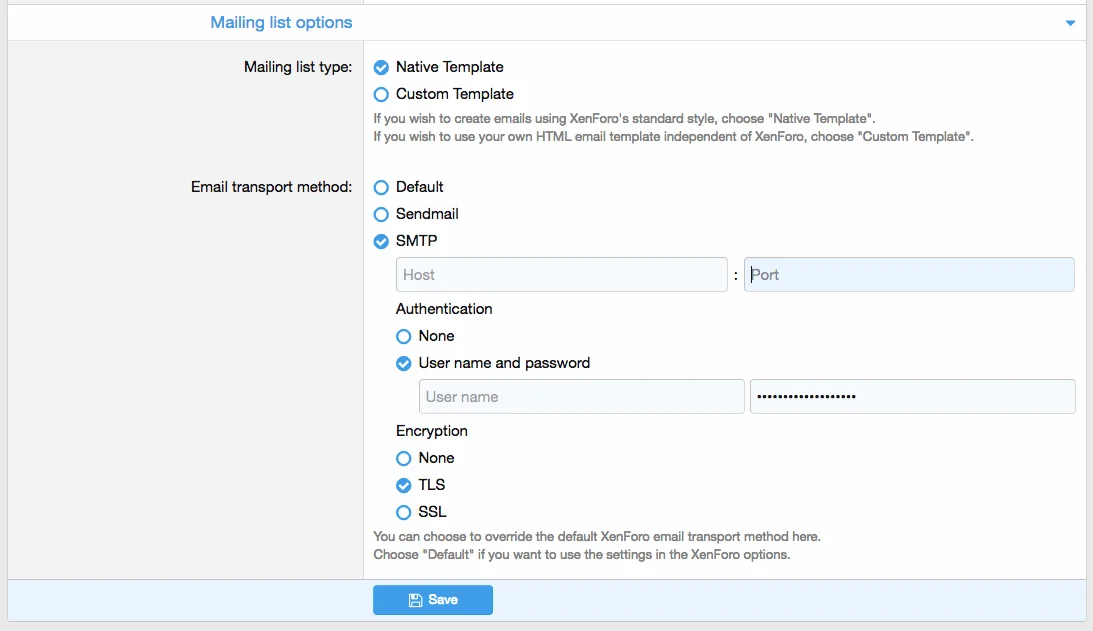Choose SSL encryption option

pyautogui.click(x=404, y=513)
